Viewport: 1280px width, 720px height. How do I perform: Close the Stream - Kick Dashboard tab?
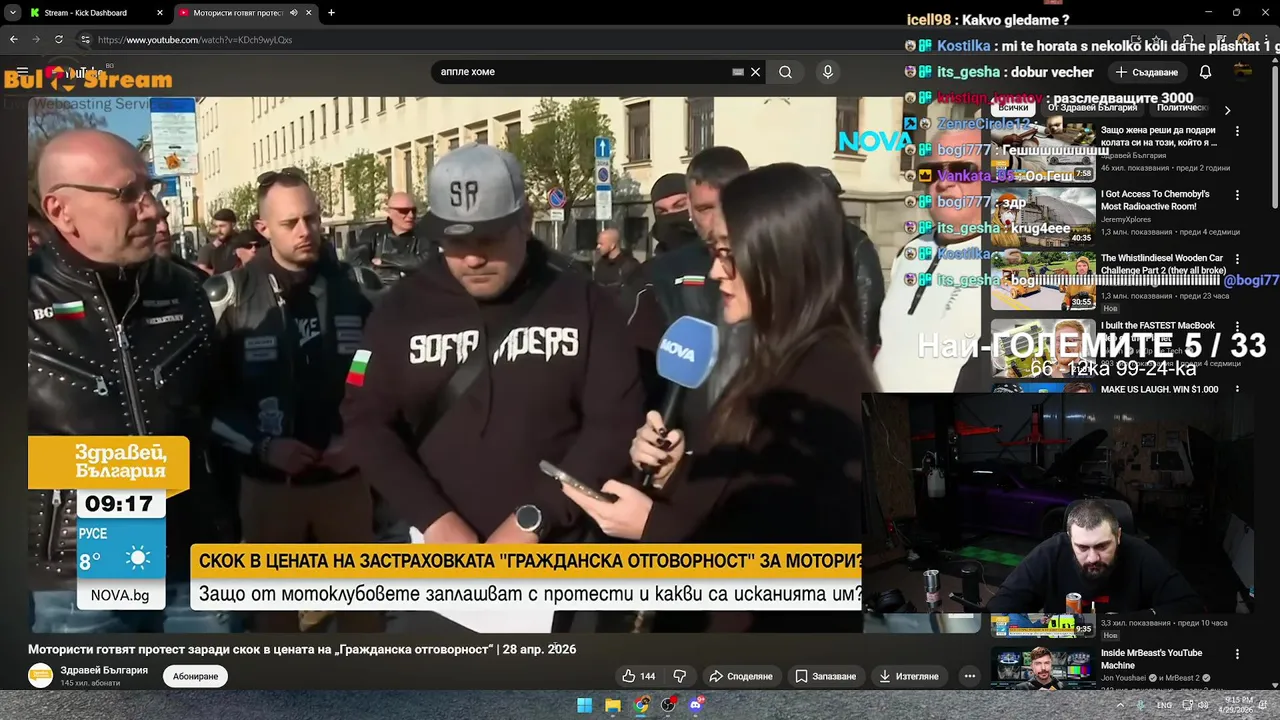tap(159, 13)
